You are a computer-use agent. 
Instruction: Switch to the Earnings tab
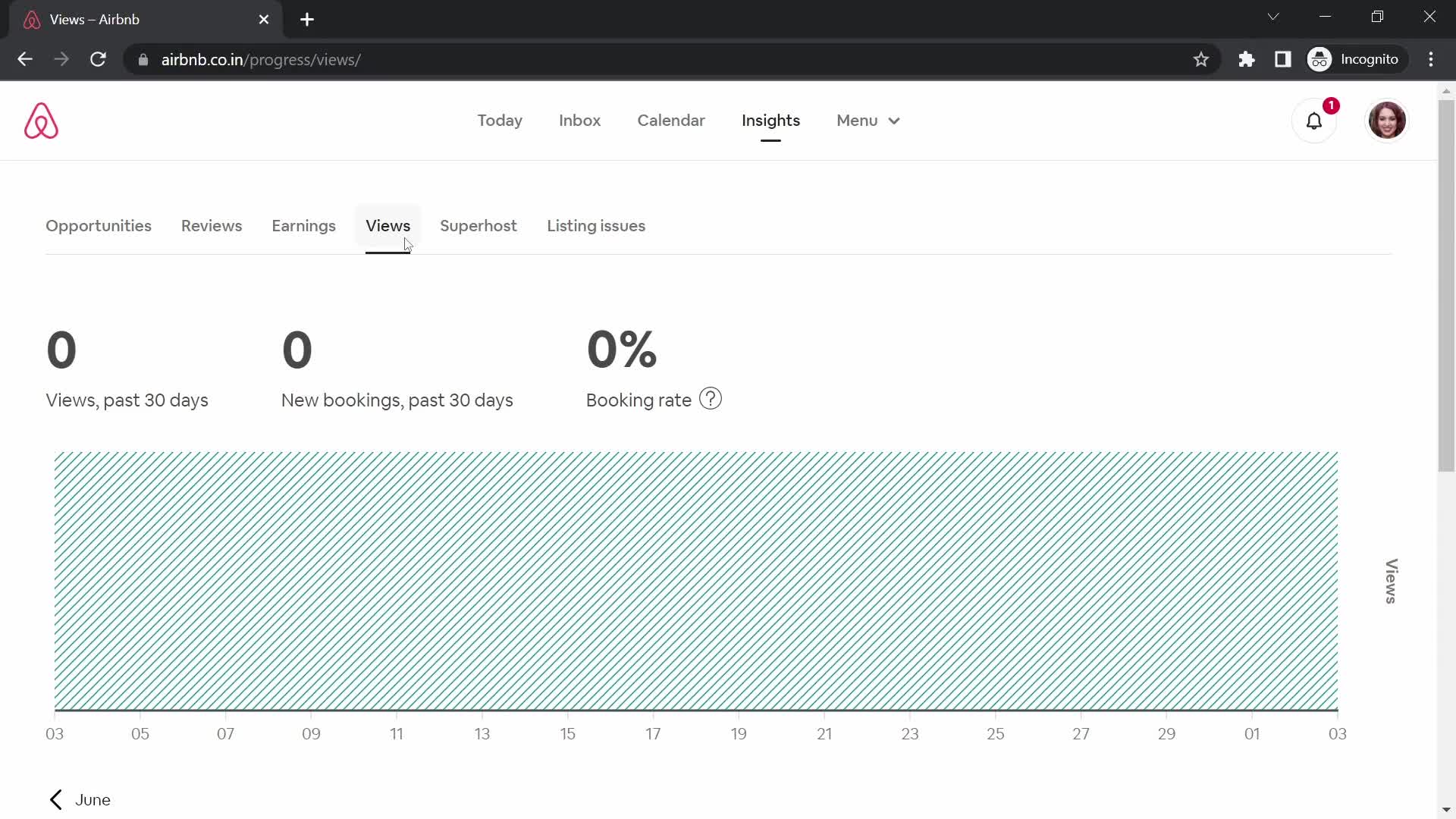tap(303, 226)
